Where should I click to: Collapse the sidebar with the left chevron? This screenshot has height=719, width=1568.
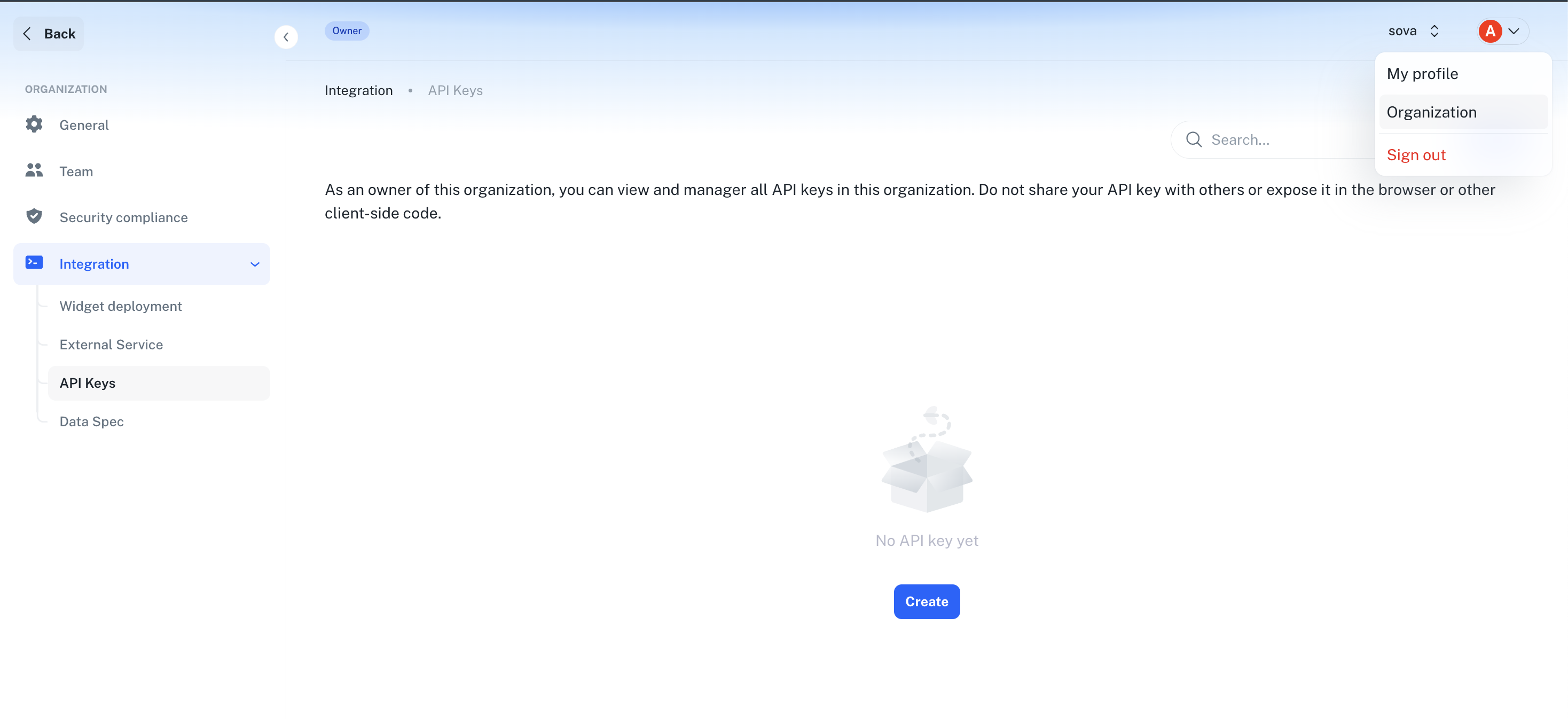(x=286, y=36)
